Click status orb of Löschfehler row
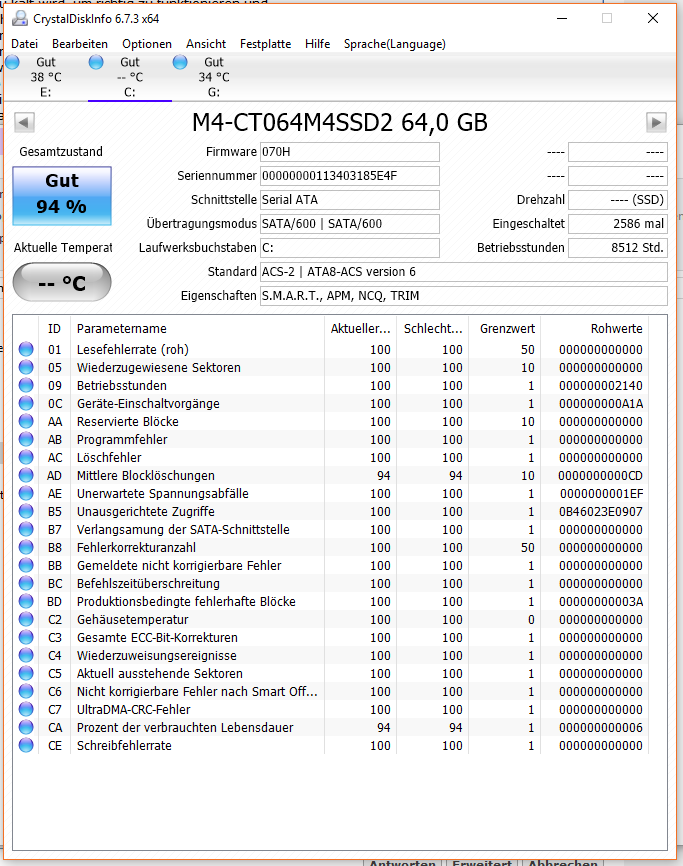 pyautogui.click(x=26, y=457)
